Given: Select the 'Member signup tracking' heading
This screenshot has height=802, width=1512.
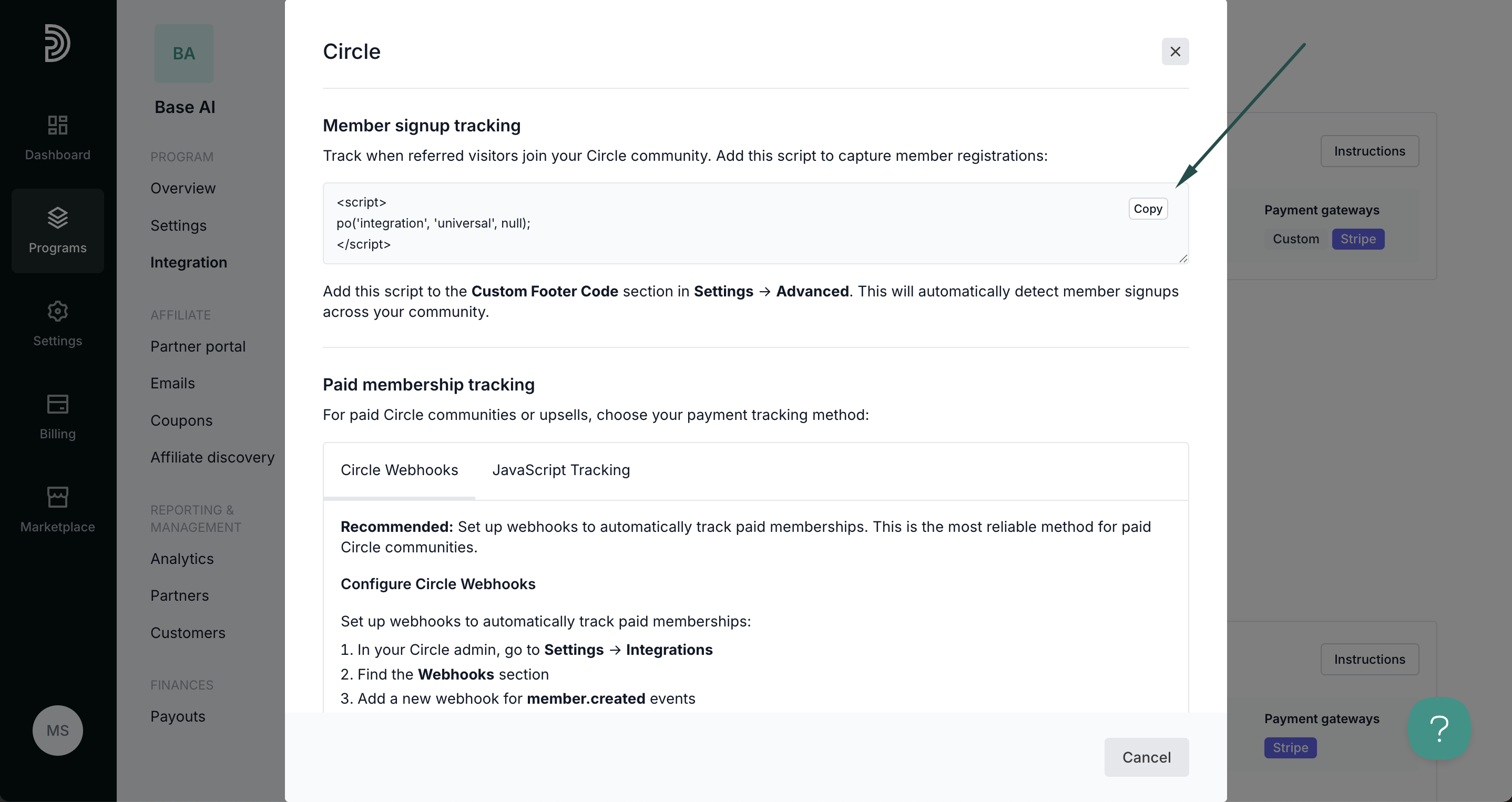Looking at the screenshot, I should click(422, 126).
